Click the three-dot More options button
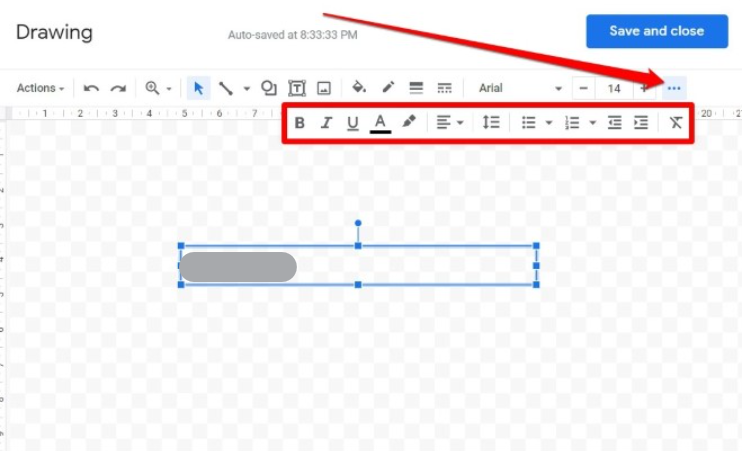The height and width of the screenshot is (451, 742). click(674, 88)
